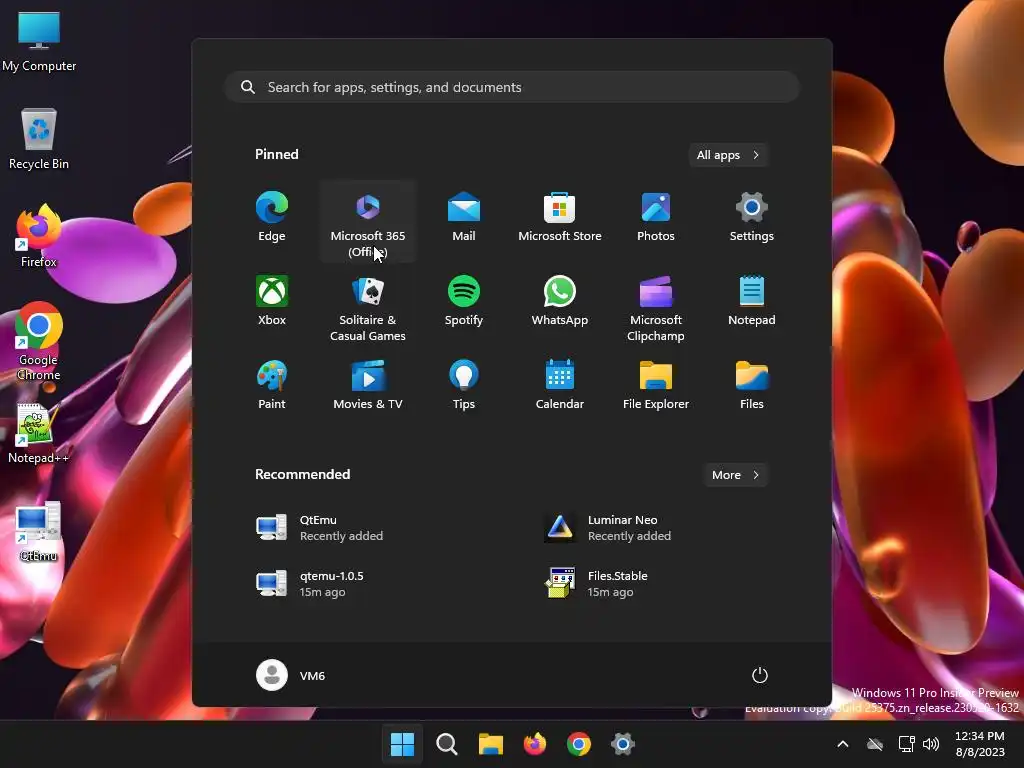The image size is (1024, 768).
Task: Click the Windows Start button on the taskbar
Action: (x=402, y=744)
